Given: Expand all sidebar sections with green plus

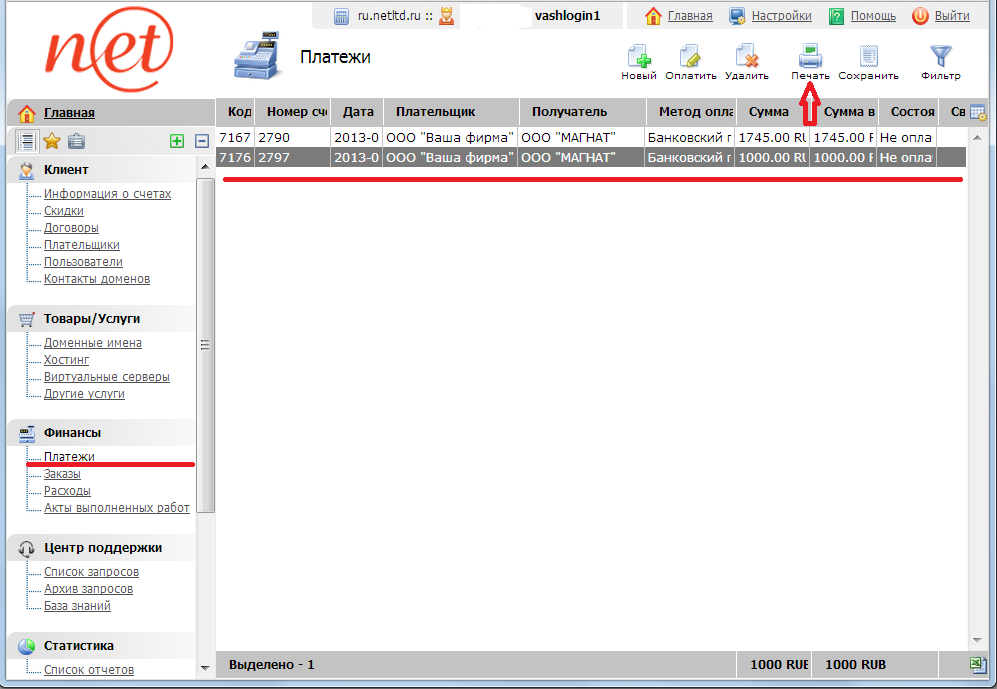Looking at the screenshot, I should 177,141.
